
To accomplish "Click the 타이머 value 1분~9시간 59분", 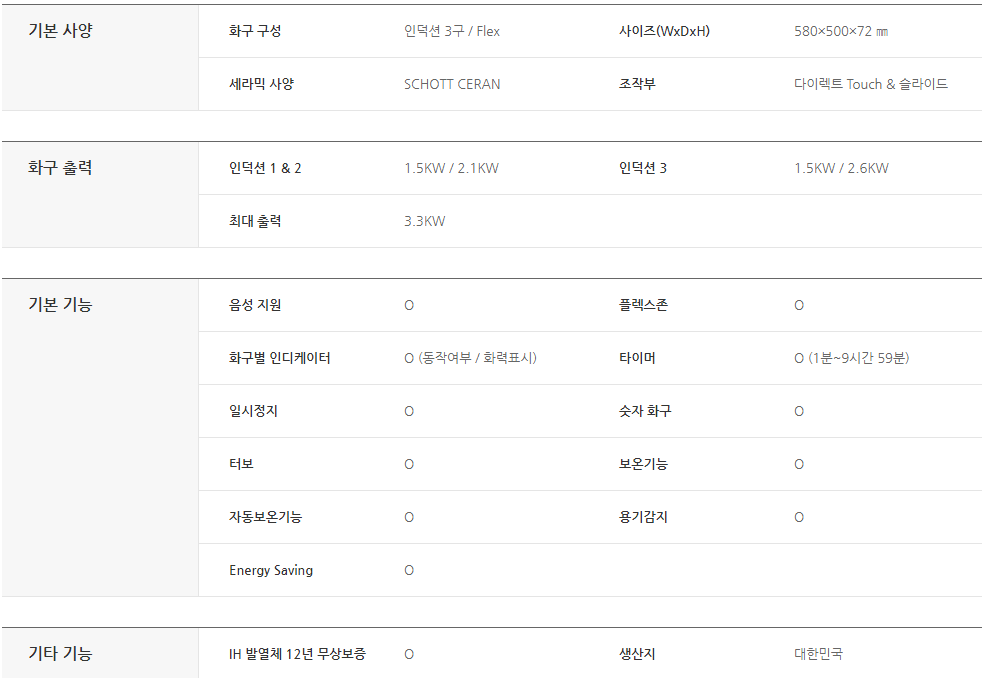I will click(851, 358).
